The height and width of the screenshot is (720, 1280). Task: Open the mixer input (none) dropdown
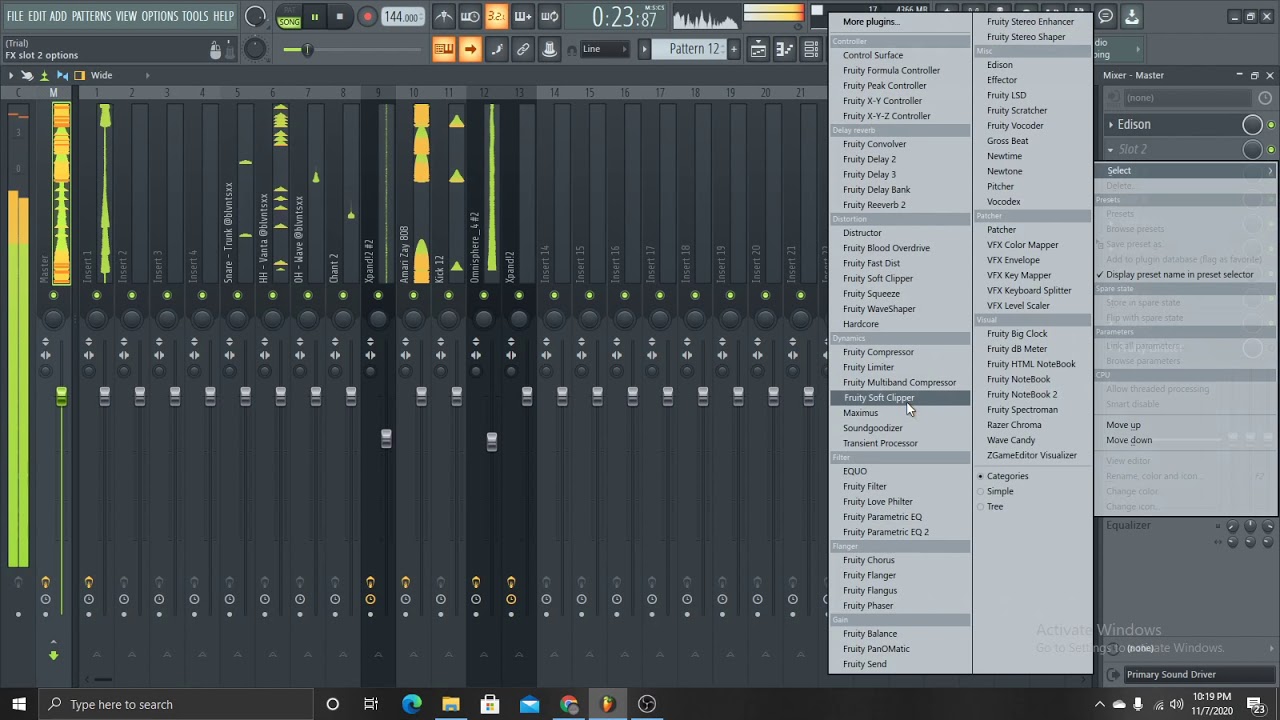[1186, 97]
